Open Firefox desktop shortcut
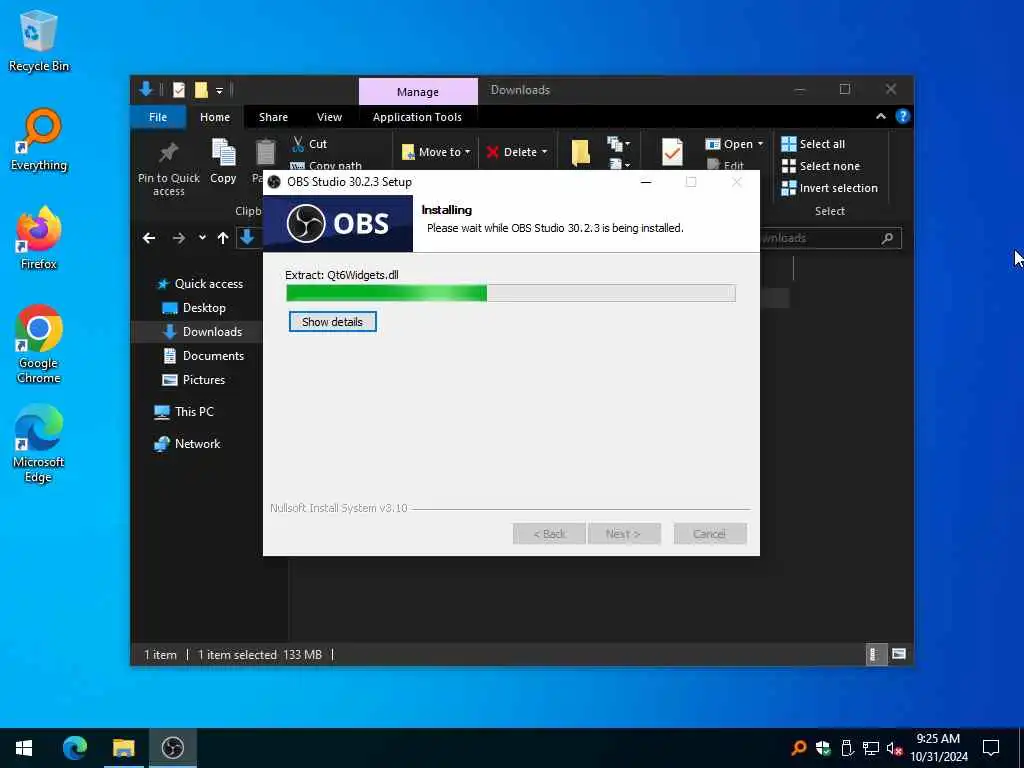Image resolution: width=1024 pixels, height=768 pixels. 39,238
